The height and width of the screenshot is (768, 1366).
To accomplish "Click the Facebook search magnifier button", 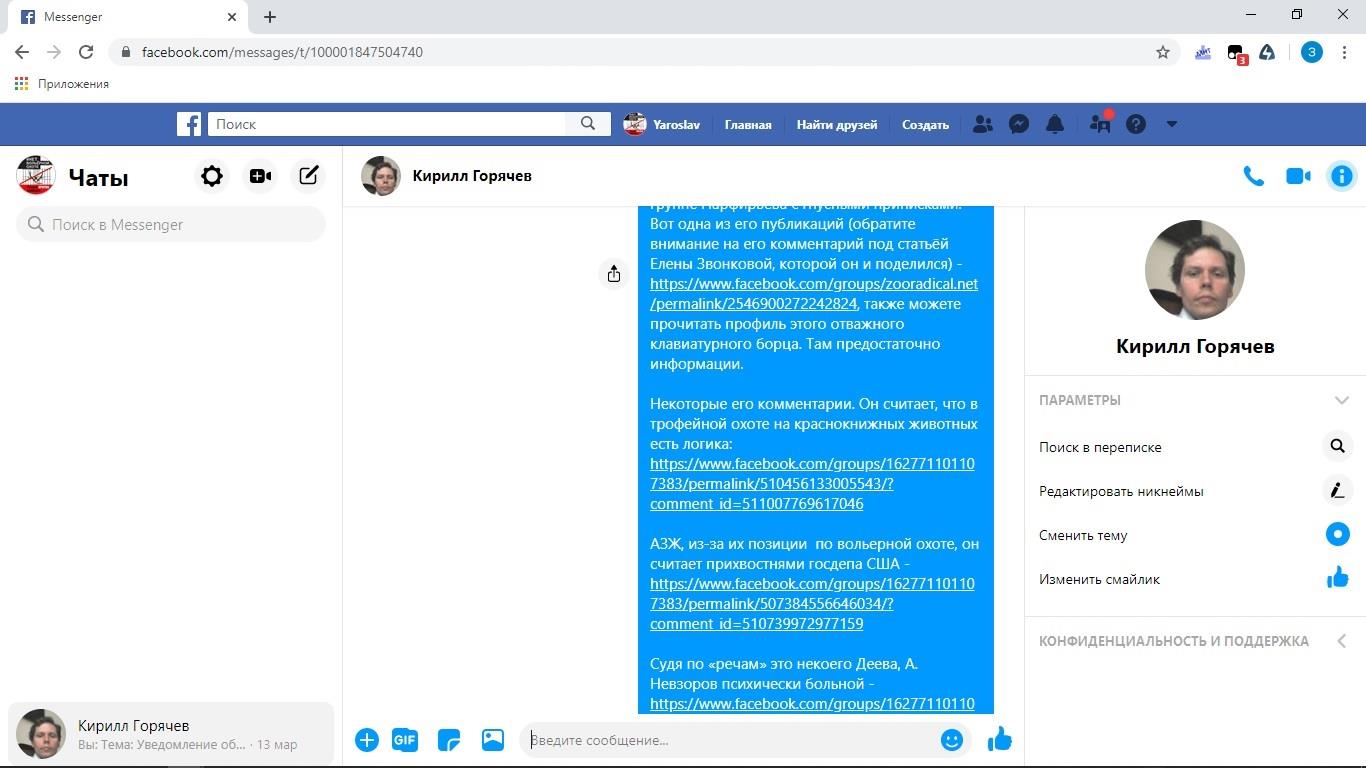I will coord(588,124).
